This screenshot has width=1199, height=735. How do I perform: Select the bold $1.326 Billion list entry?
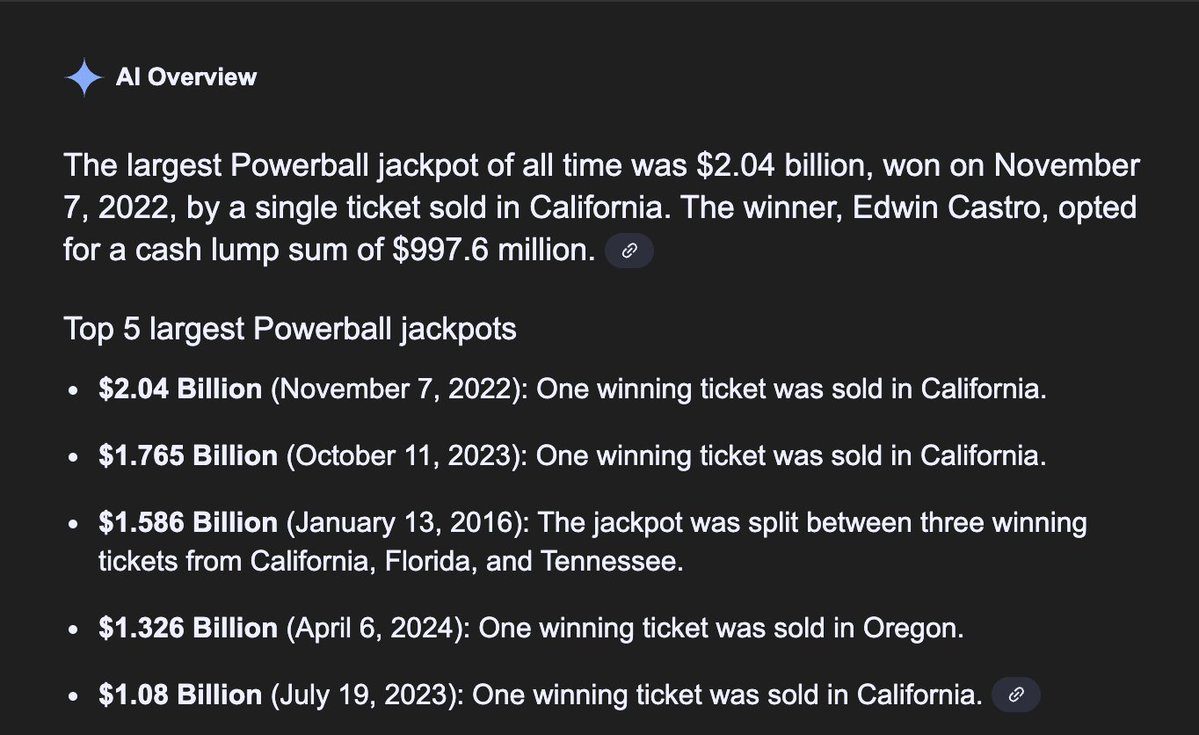pyautogui.click(x=187, y=628)
